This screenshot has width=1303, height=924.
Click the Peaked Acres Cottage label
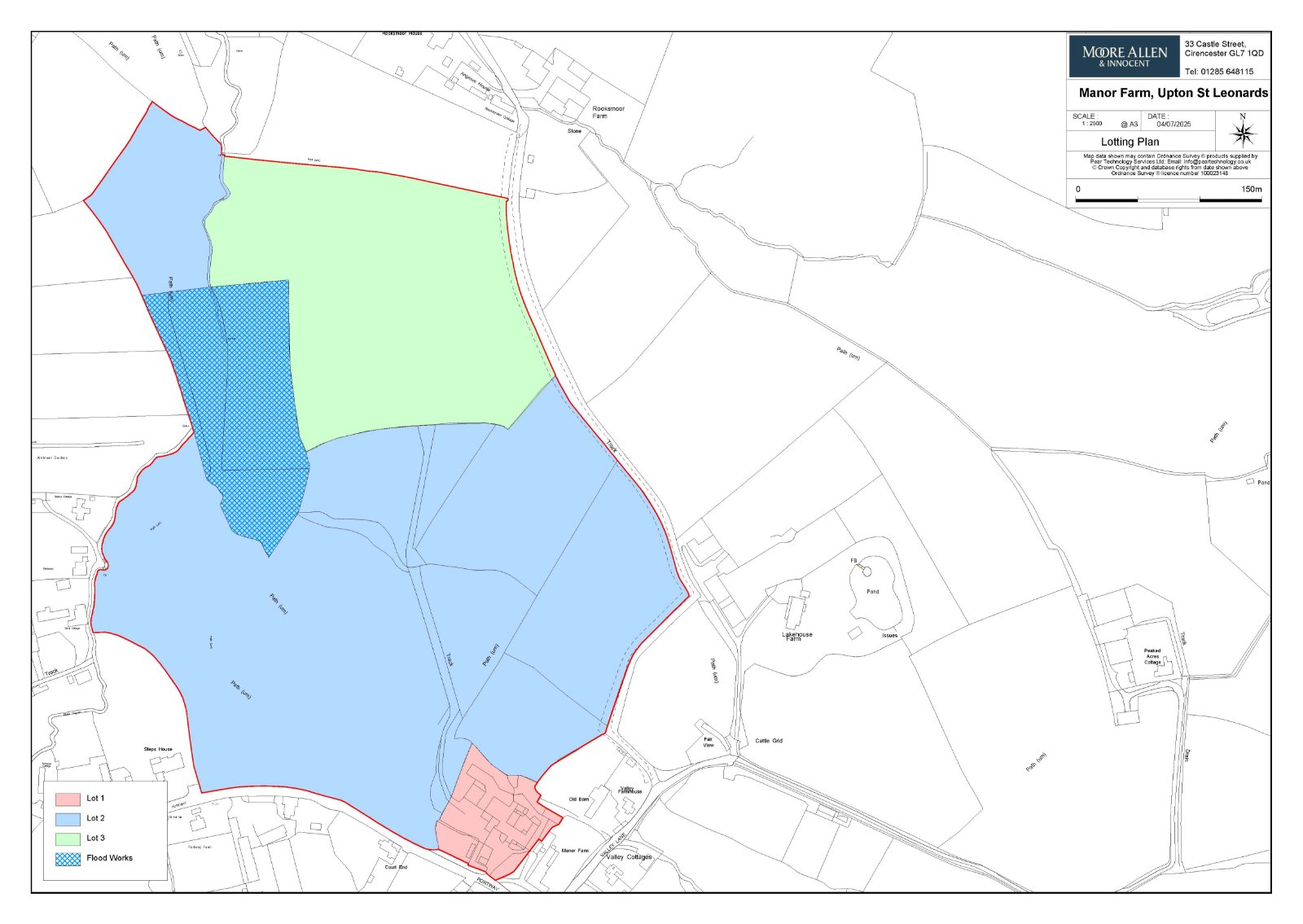[1152, 656]
